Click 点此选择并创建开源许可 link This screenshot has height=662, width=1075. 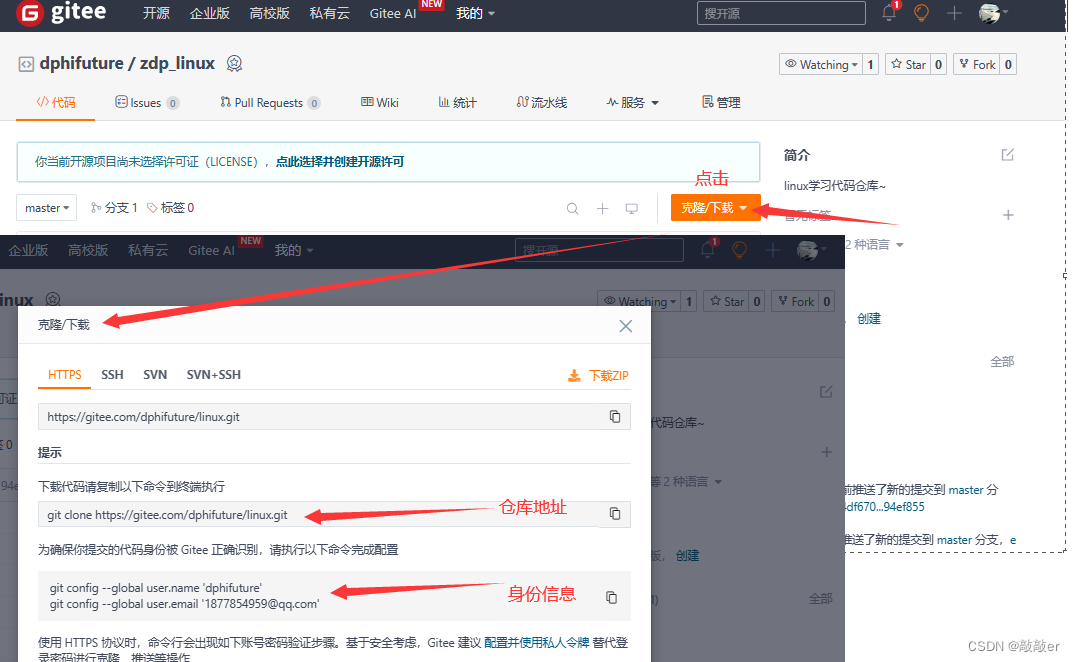pos(340,162)
